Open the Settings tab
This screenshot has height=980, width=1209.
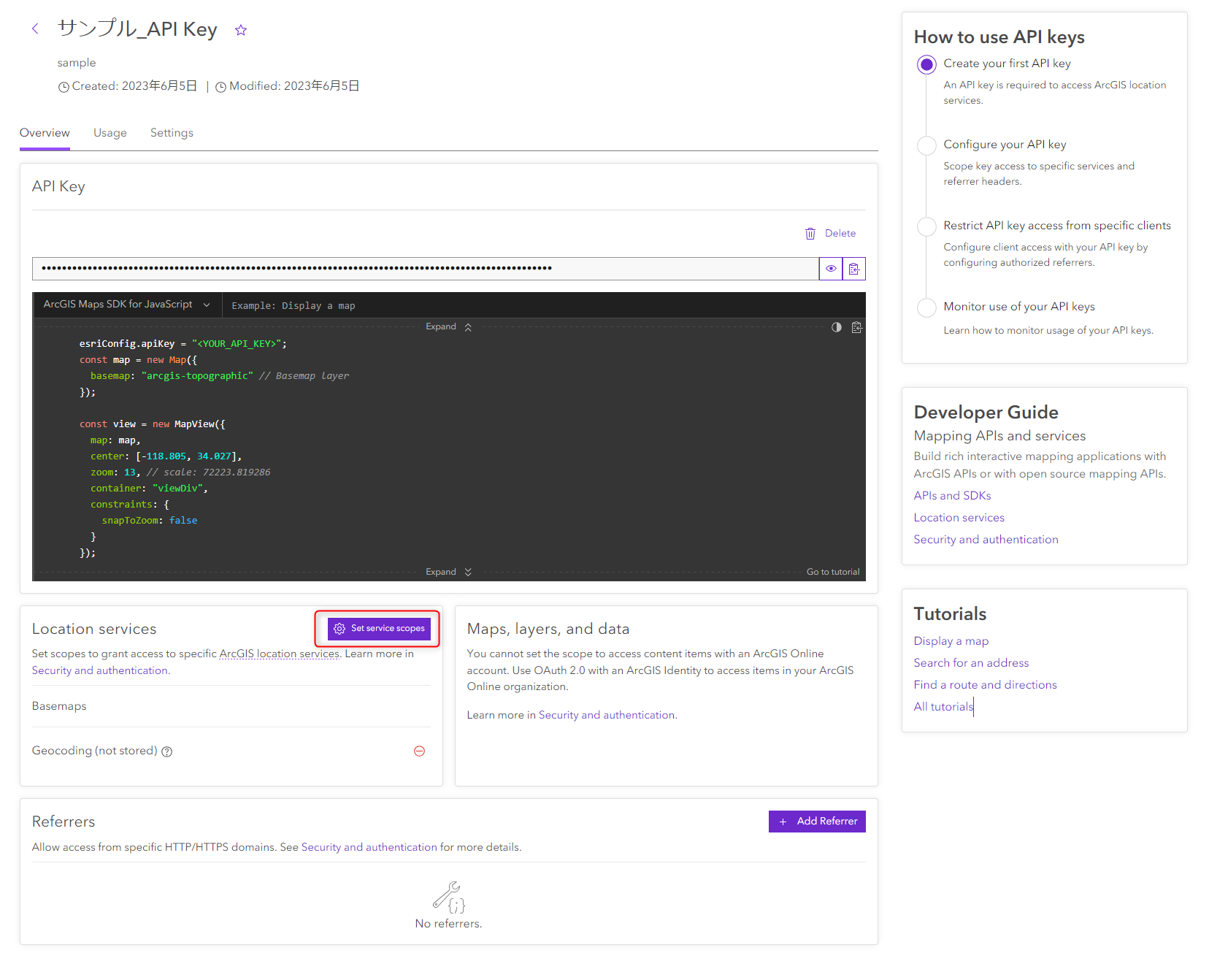pos(172,133)
